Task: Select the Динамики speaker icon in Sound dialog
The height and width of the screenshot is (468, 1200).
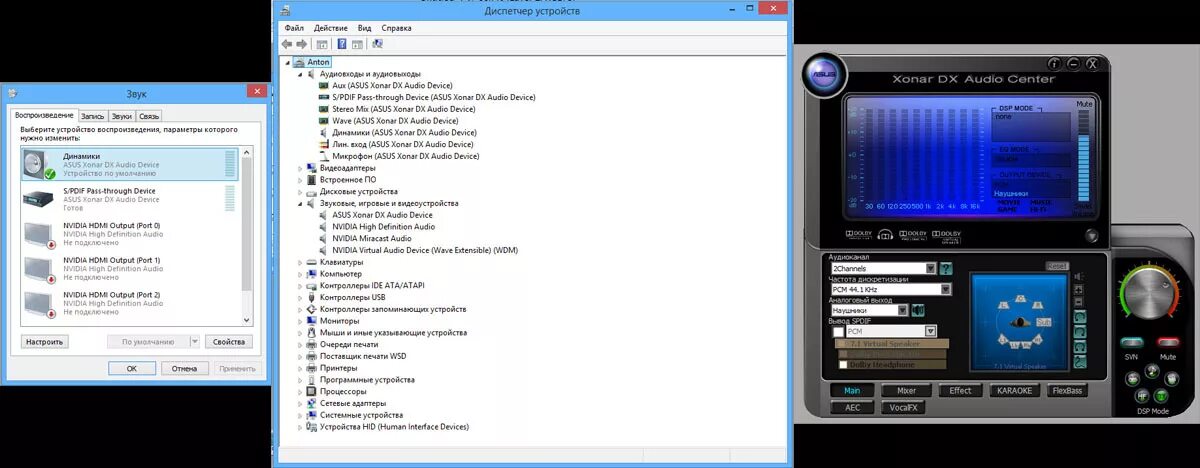Action: click(x=37, y=165)
